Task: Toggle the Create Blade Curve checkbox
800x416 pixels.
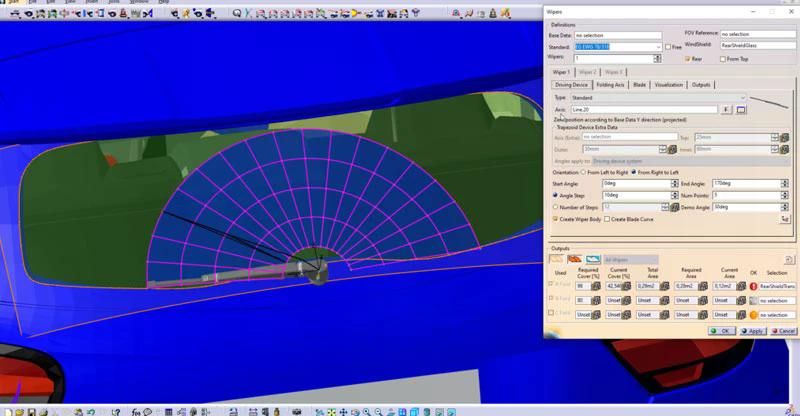Action: (x=606, y=219)
